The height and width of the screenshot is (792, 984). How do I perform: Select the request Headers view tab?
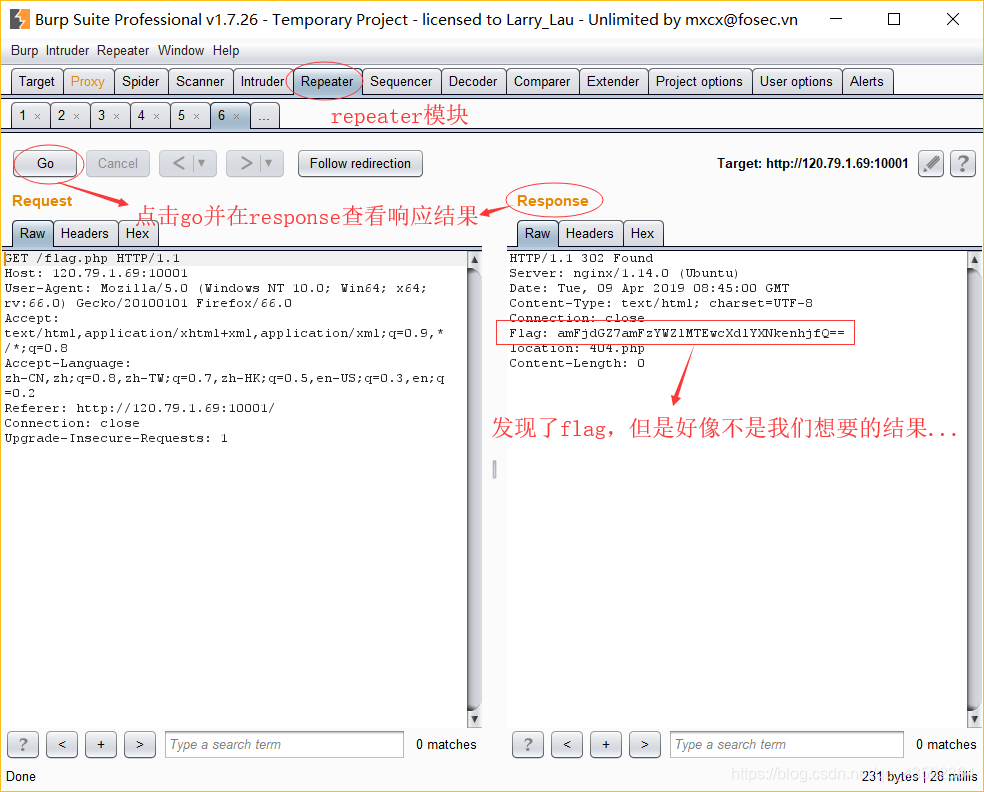[85, 234]
